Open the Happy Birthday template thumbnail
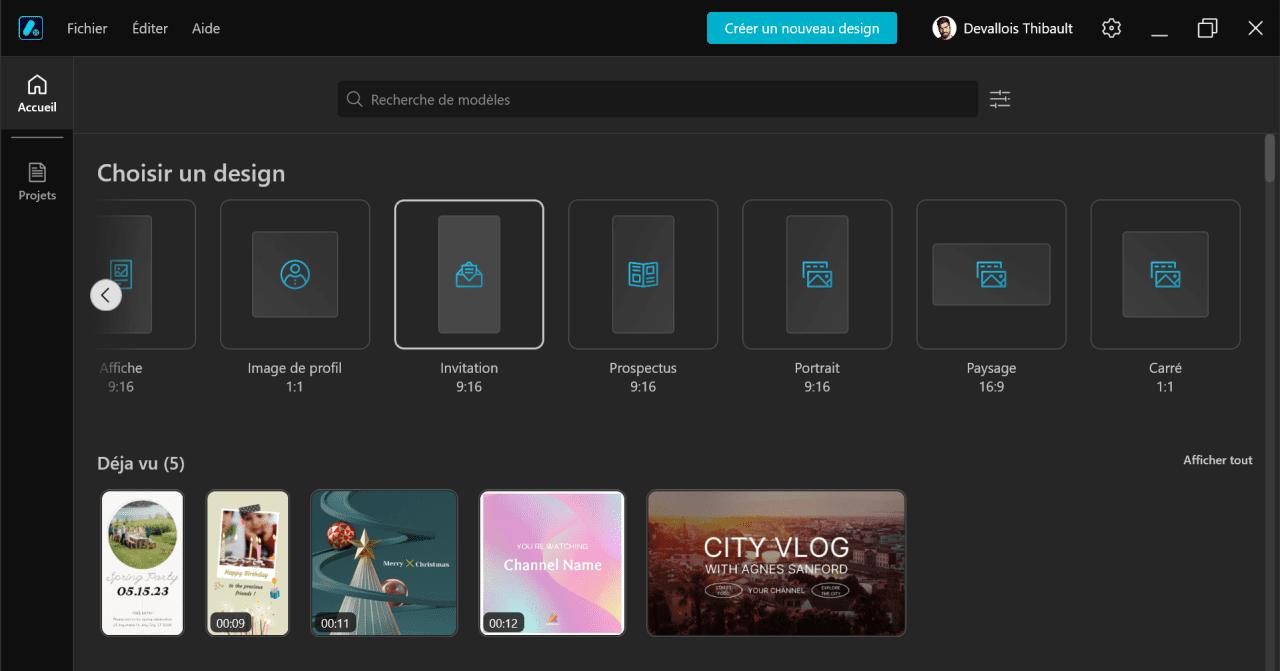1280x671 pixels. click(248, 563)
